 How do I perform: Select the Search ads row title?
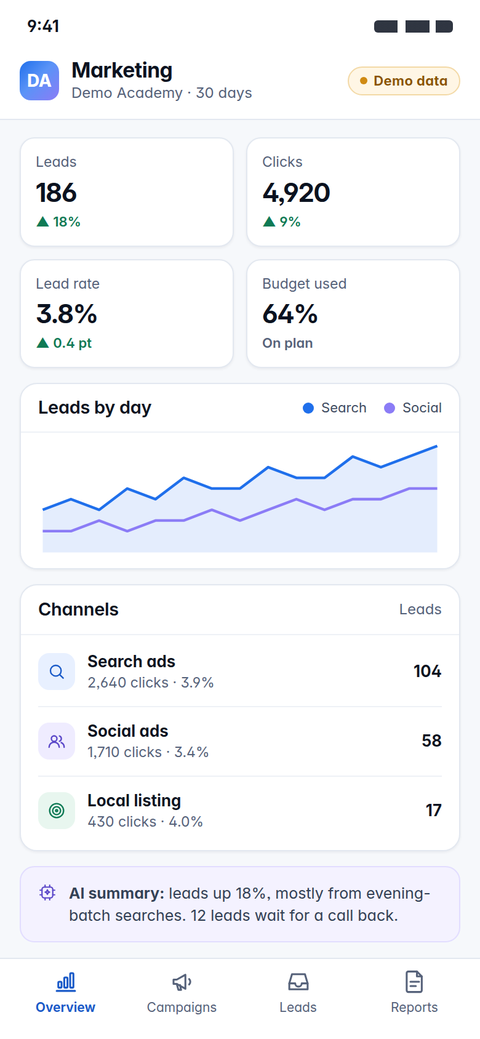coord(131,661)
